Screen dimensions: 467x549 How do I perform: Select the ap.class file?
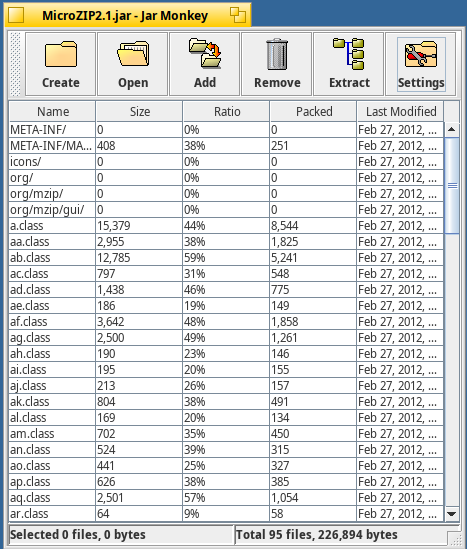[226, 481]
